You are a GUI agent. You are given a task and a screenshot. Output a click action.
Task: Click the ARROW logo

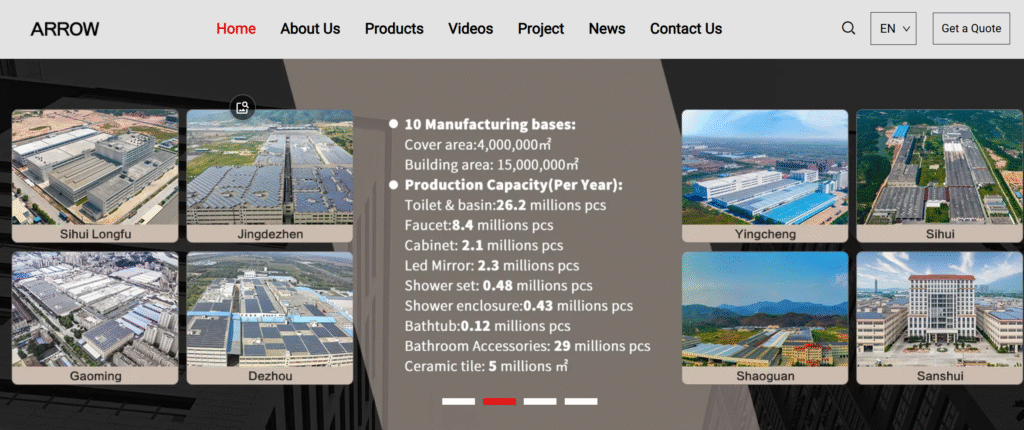65,29
